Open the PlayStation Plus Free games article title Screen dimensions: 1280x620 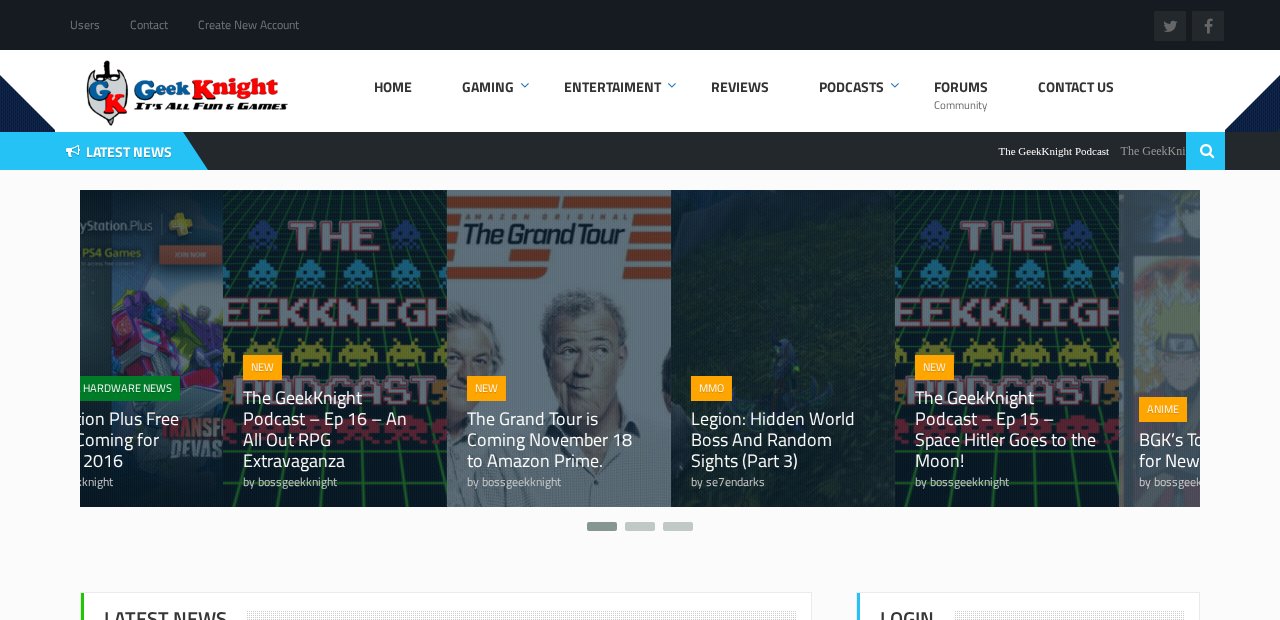[130, 440]
